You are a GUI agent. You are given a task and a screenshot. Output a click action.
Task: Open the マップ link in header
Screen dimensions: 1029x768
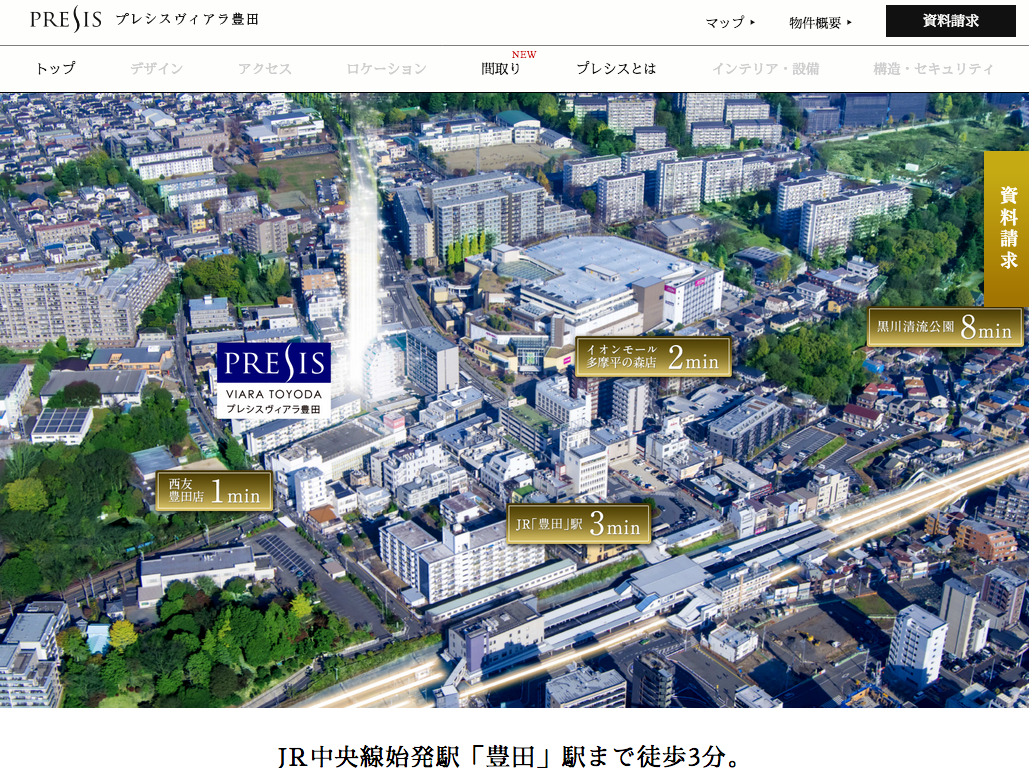pyautogui.click(x=729, y=22)
